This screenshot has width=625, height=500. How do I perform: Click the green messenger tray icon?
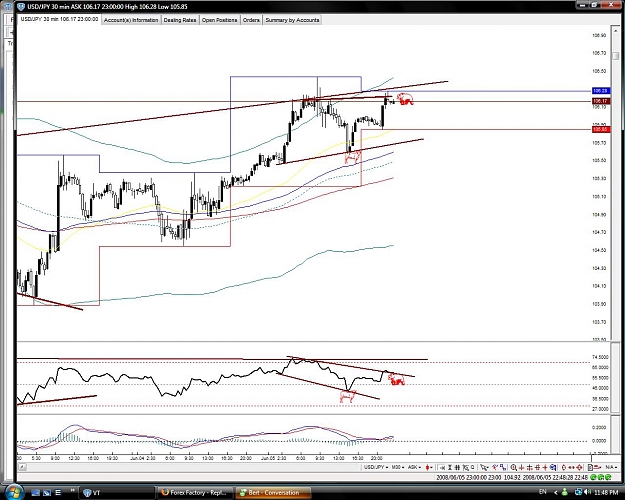tap(564, 492)
